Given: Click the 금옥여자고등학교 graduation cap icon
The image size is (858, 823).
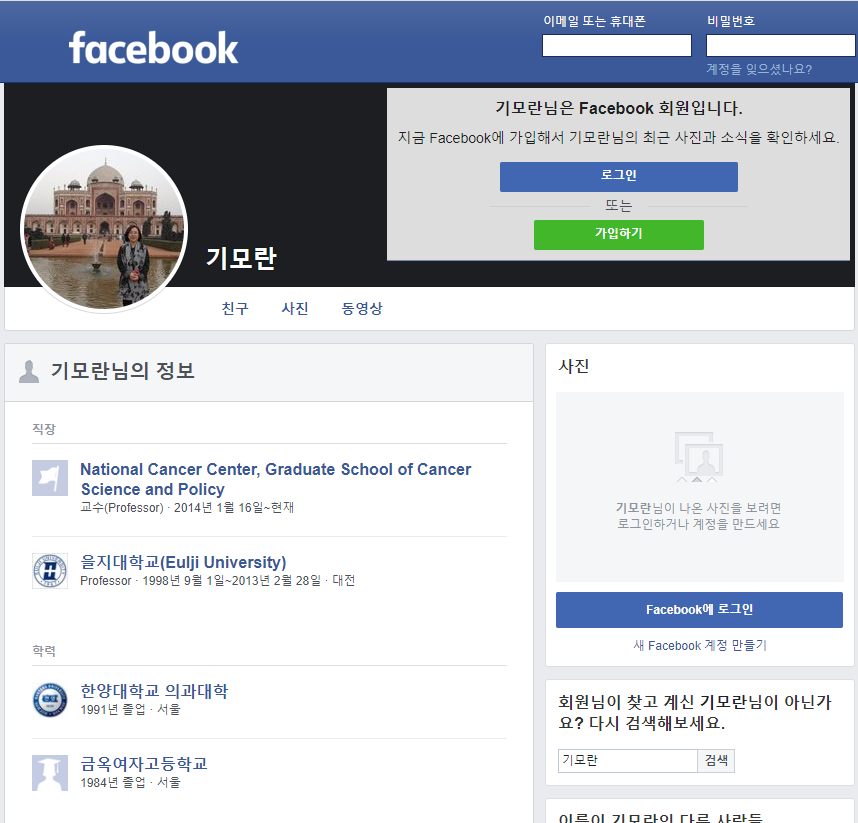Looking at the screenshot, I should tap(50, 773).
